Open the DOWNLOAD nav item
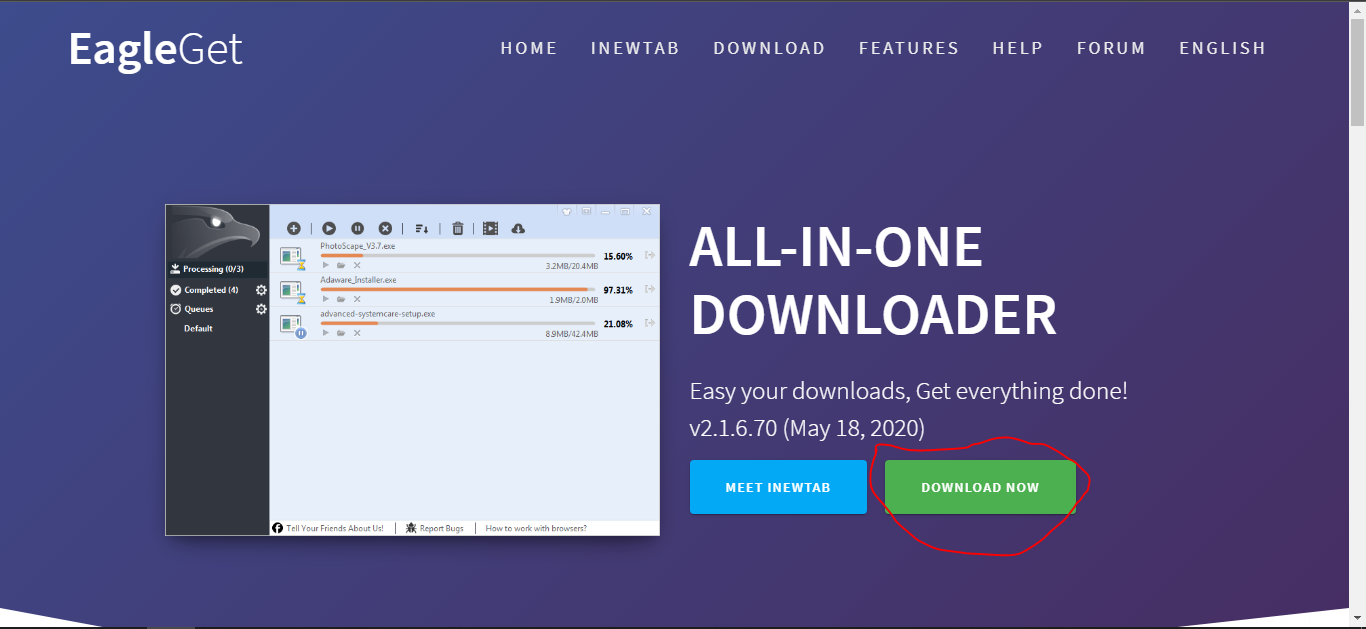The image size is (1366, 629). click(769, 48)
